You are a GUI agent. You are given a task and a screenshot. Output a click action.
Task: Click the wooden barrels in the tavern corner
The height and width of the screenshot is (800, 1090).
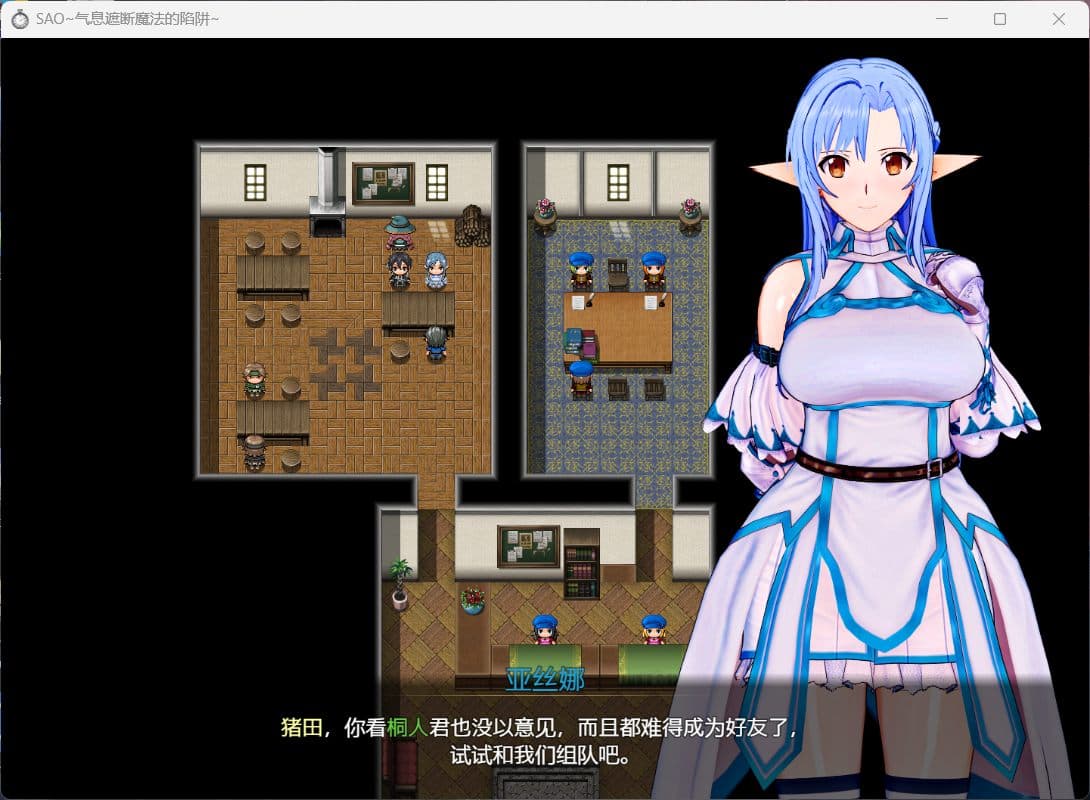(472, 225)
